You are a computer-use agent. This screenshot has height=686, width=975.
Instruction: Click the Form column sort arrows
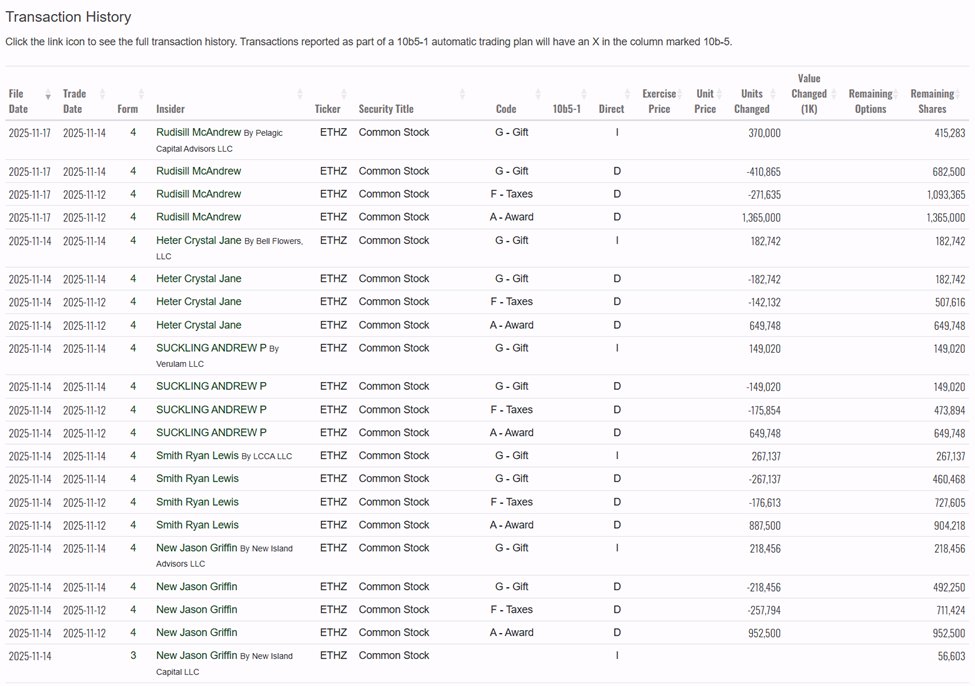click(x=141, y=95)
